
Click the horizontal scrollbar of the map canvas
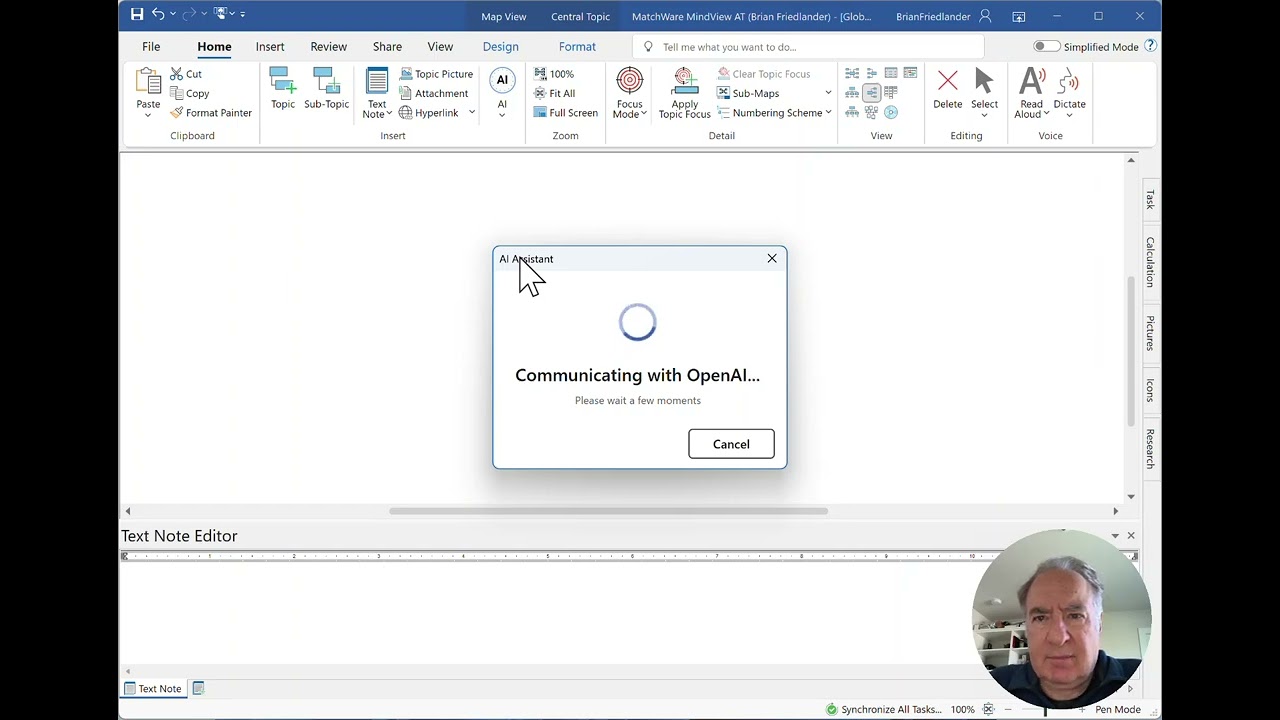(x=608, y=511)
